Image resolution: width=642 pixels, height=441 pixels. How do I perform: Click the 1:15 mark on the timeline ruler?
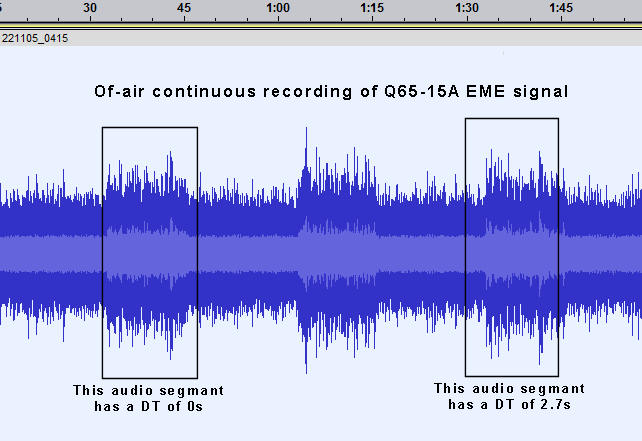tap(372, 8)
